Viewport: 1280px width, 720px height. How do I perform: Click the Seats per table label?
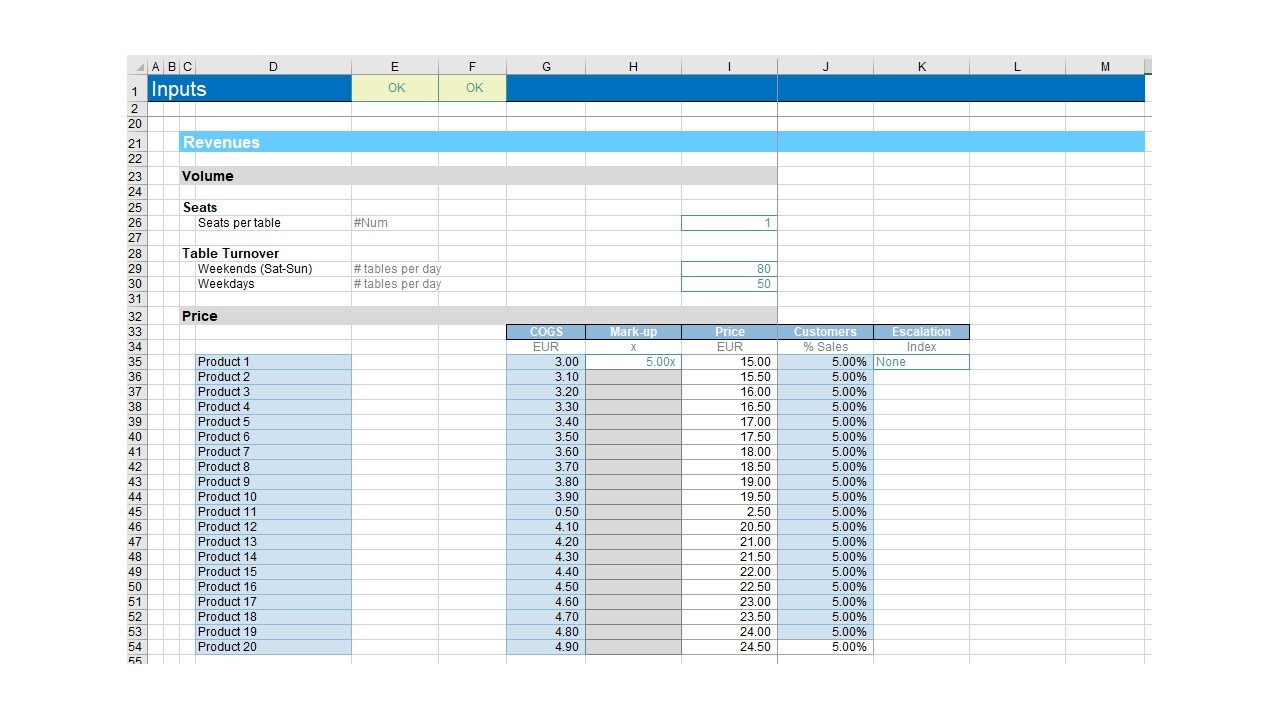(239, 223)
